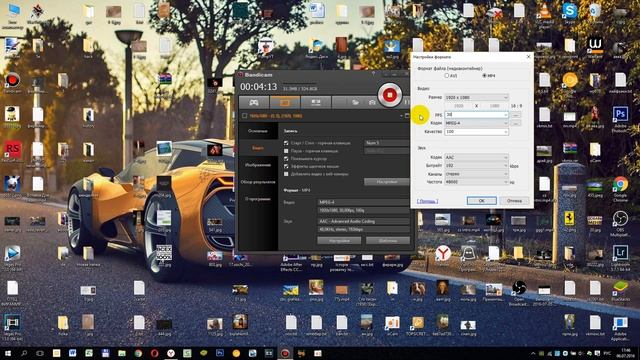640x360 pixels.
Task: Open the FPS dropdown
Action: [x=505, y=115]
